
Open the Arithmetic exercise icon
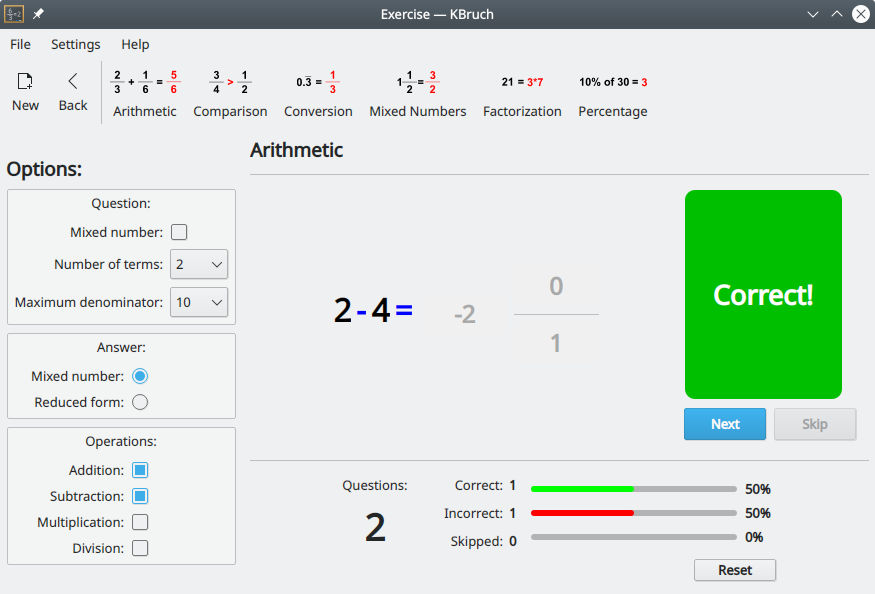[145, 82]
